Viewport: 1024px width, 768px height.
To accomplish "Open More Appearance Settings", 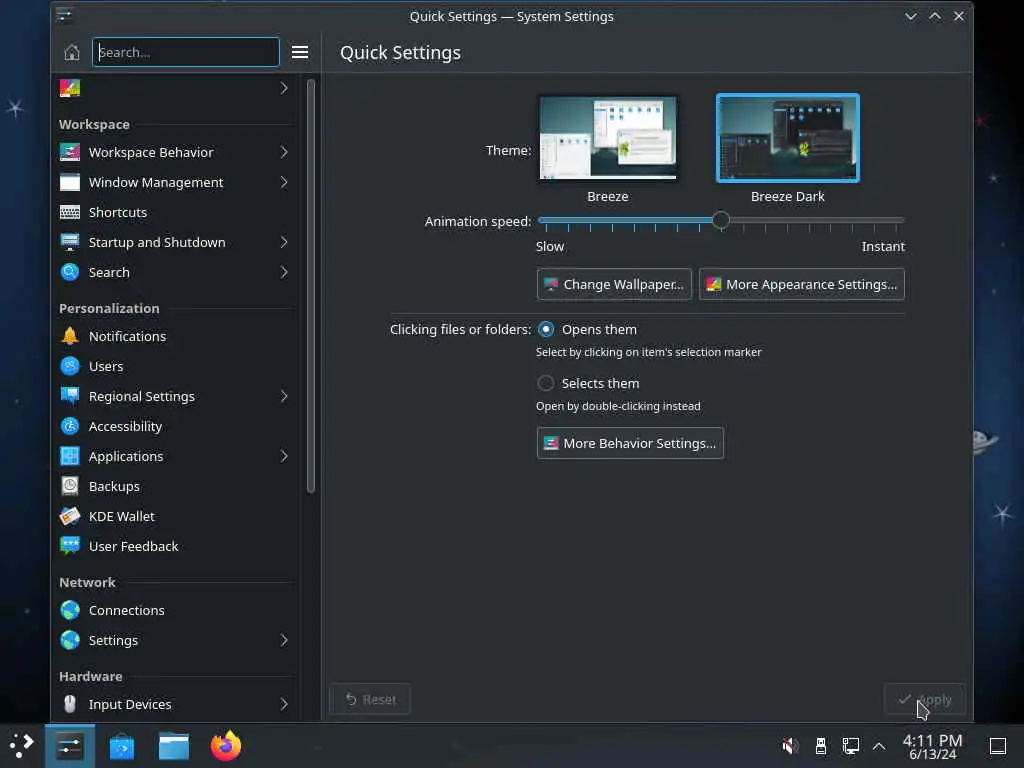I will pos(801,285).
